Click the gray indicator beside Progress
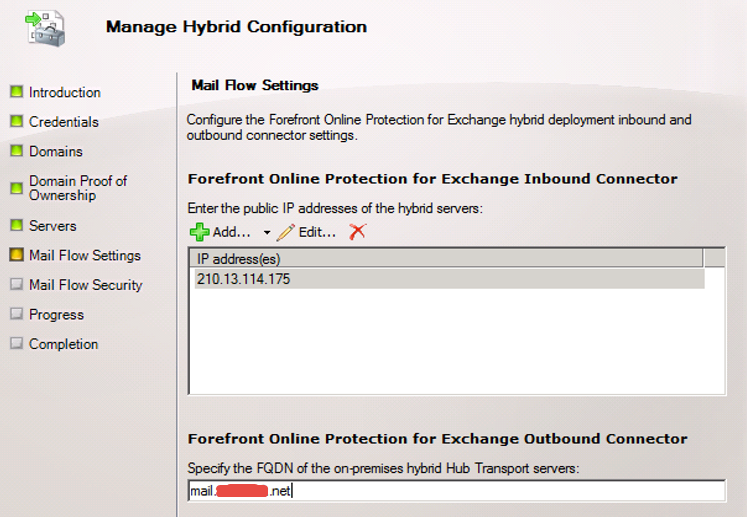 (16, 314)
